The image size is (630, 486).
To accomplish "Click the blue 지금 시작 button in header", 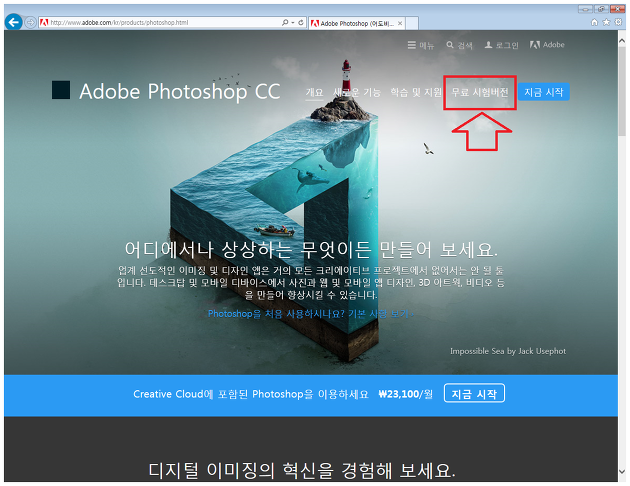I will click(x=544, y=92).
